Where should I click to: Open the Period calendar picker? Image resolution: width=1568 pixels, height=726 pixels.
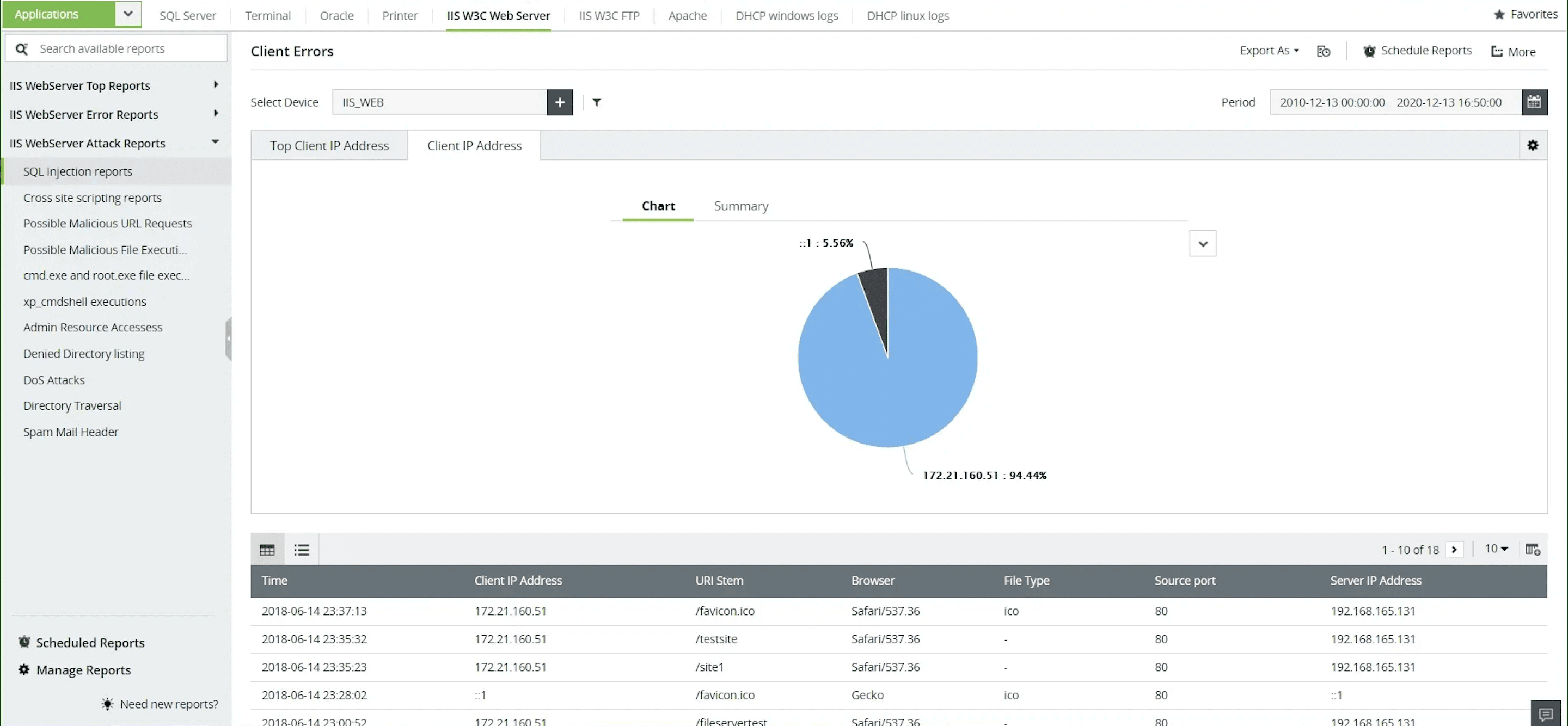1534,102
